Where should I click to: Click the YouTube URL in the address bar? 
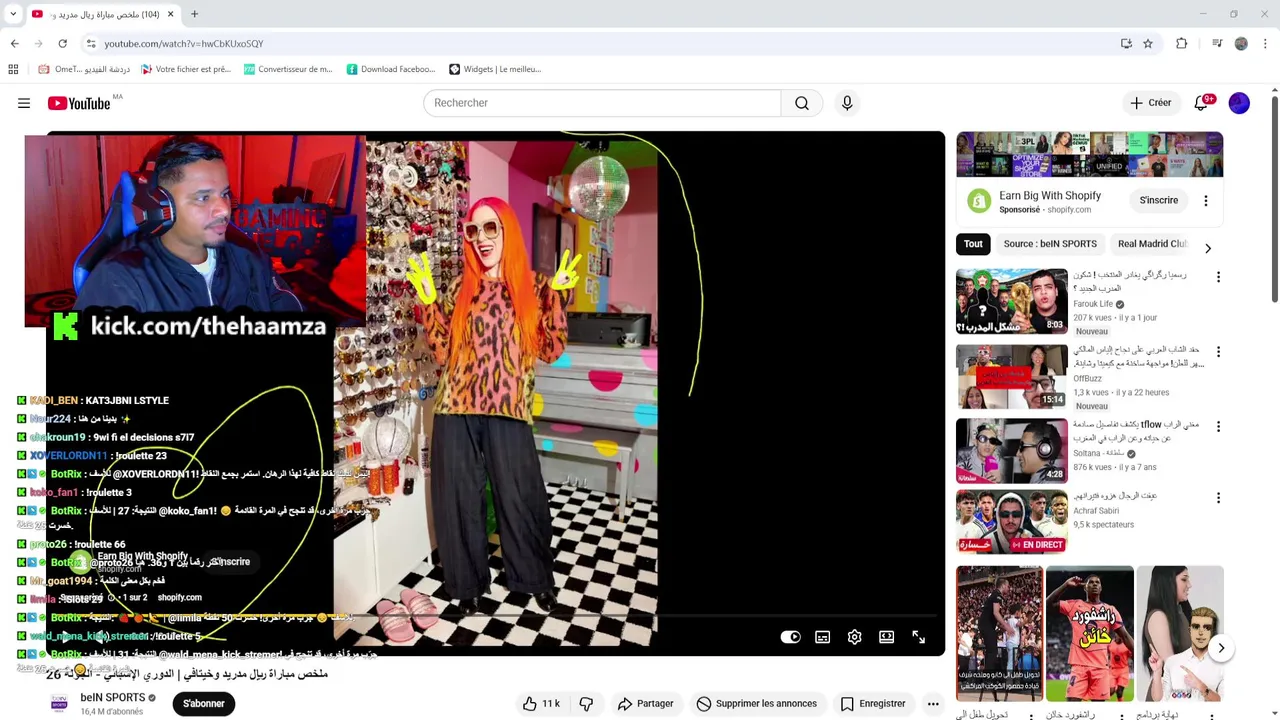184,44
